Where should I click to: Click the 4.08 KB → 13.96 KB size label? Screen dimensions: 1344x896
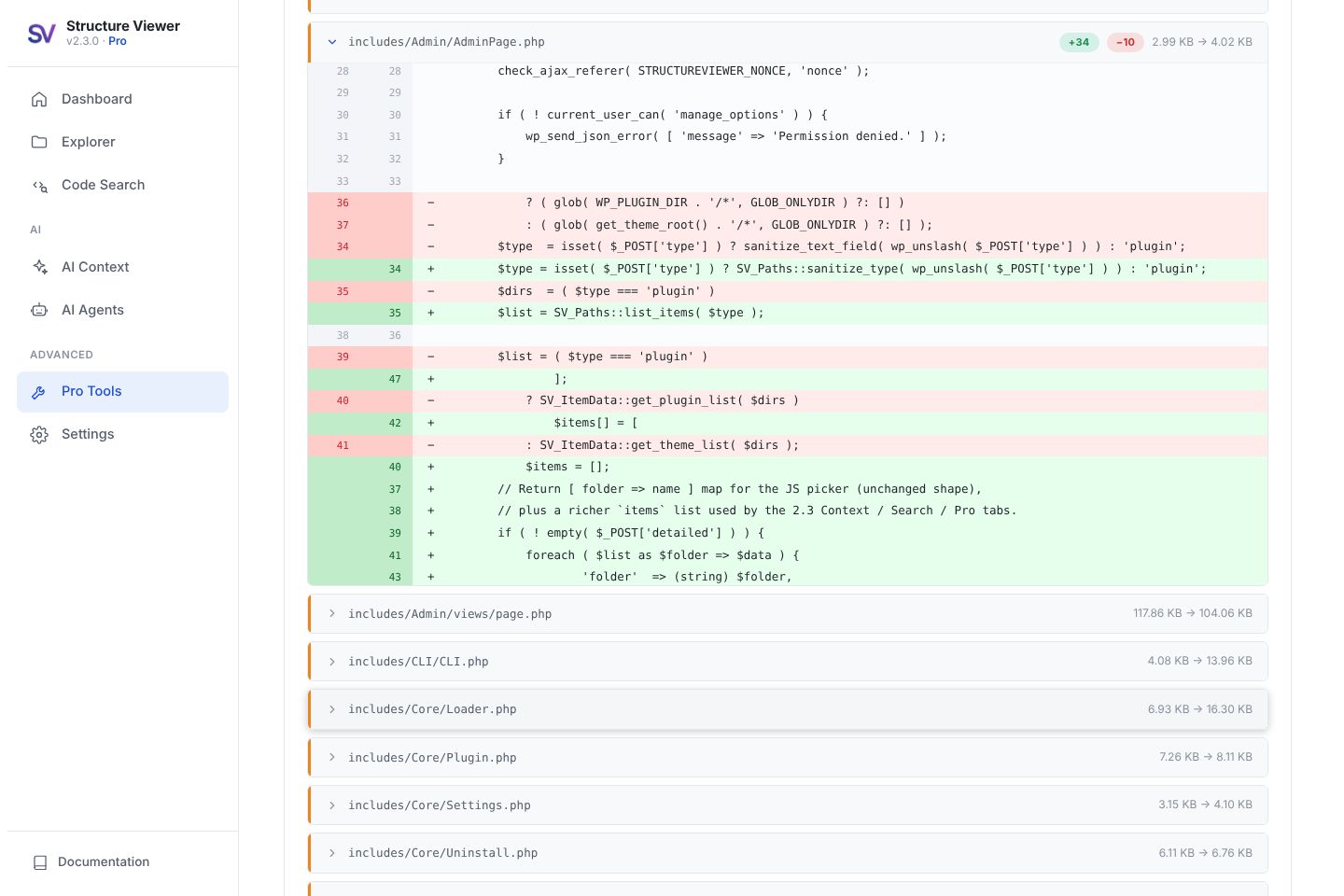pos(1200,661)
